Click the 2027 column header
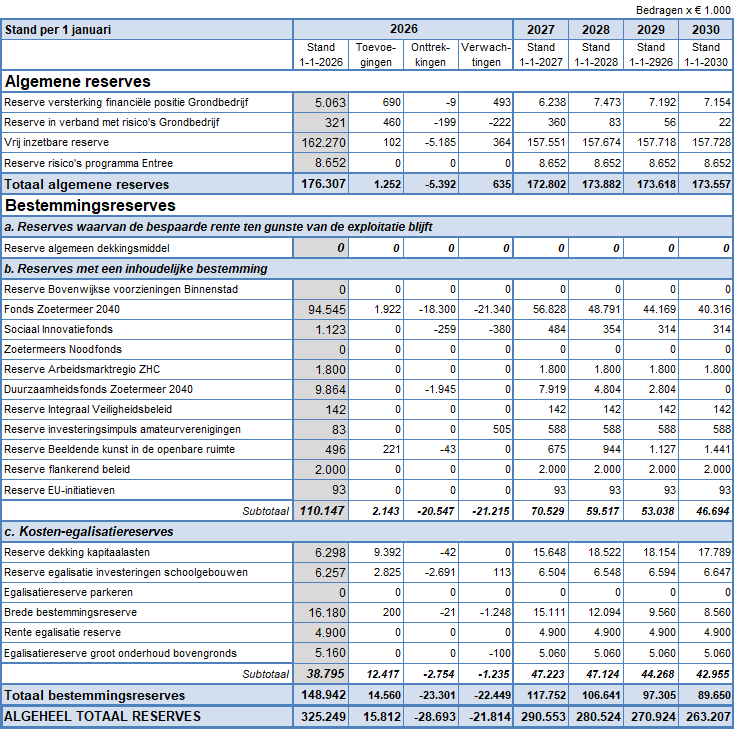Image resolution: width=736 pixels, height=731 pixels. pyautogui.click(x=540, y=29)
